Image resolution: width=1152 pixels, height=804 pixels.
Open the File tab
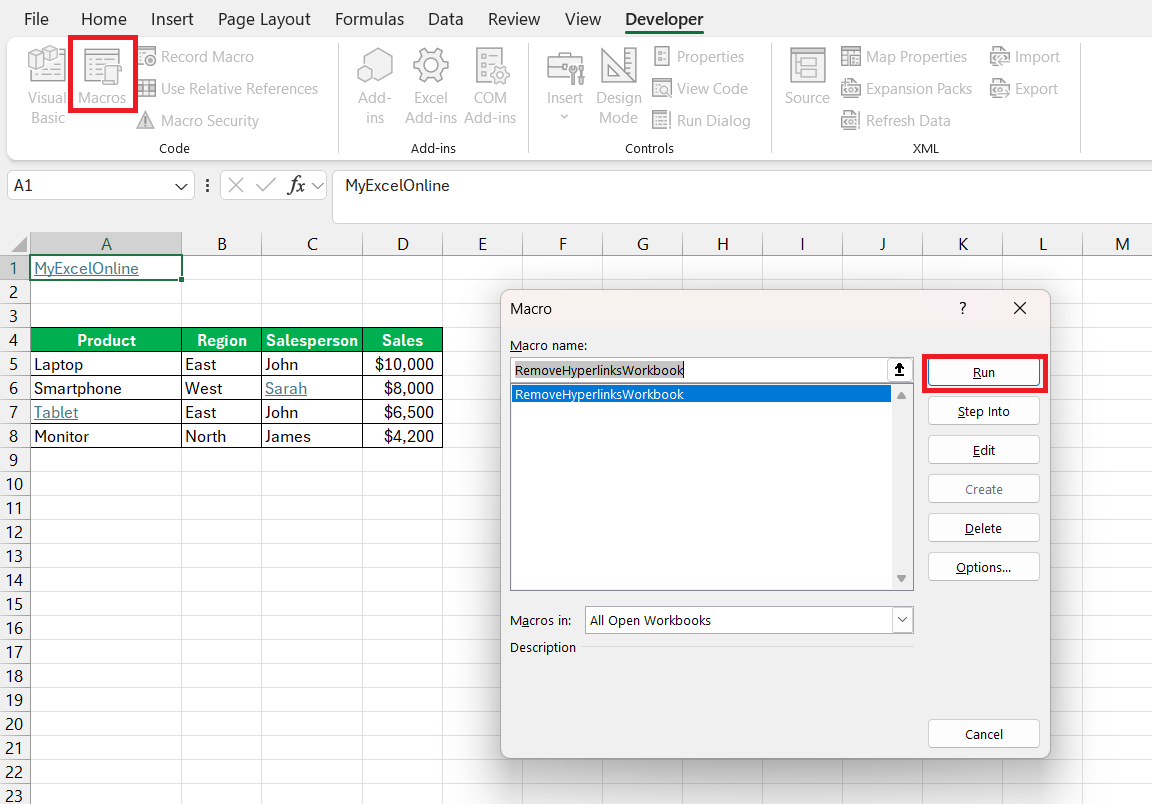click(36, 19)
